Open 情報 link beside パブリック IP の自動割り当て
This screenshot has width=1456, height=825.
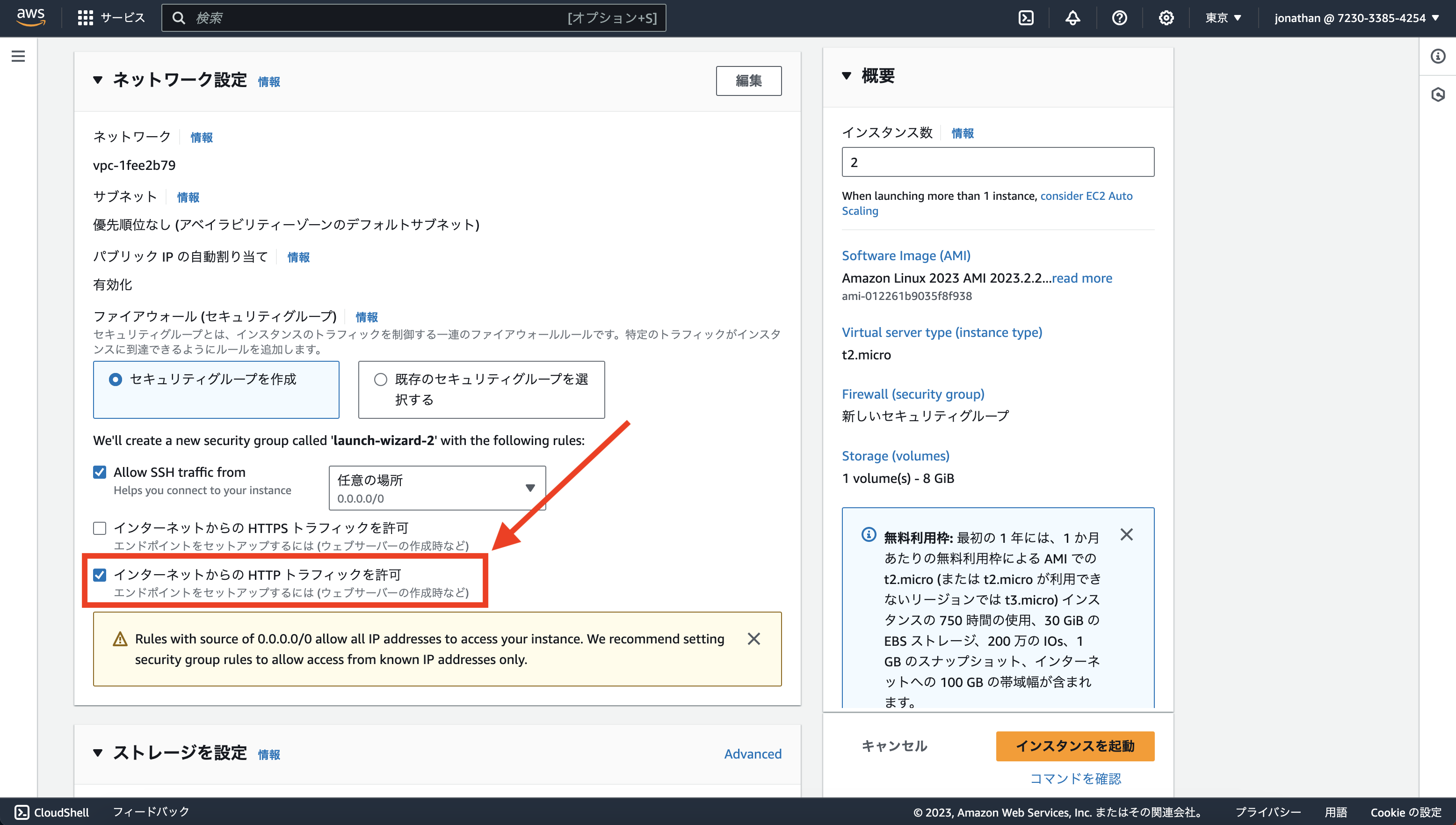298,257
